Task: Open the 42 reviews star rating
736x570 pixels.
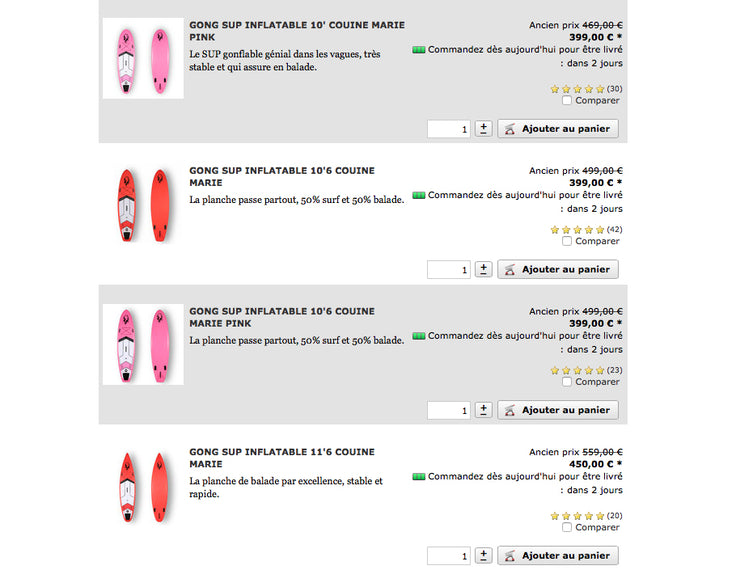Action: click(577, 230)
